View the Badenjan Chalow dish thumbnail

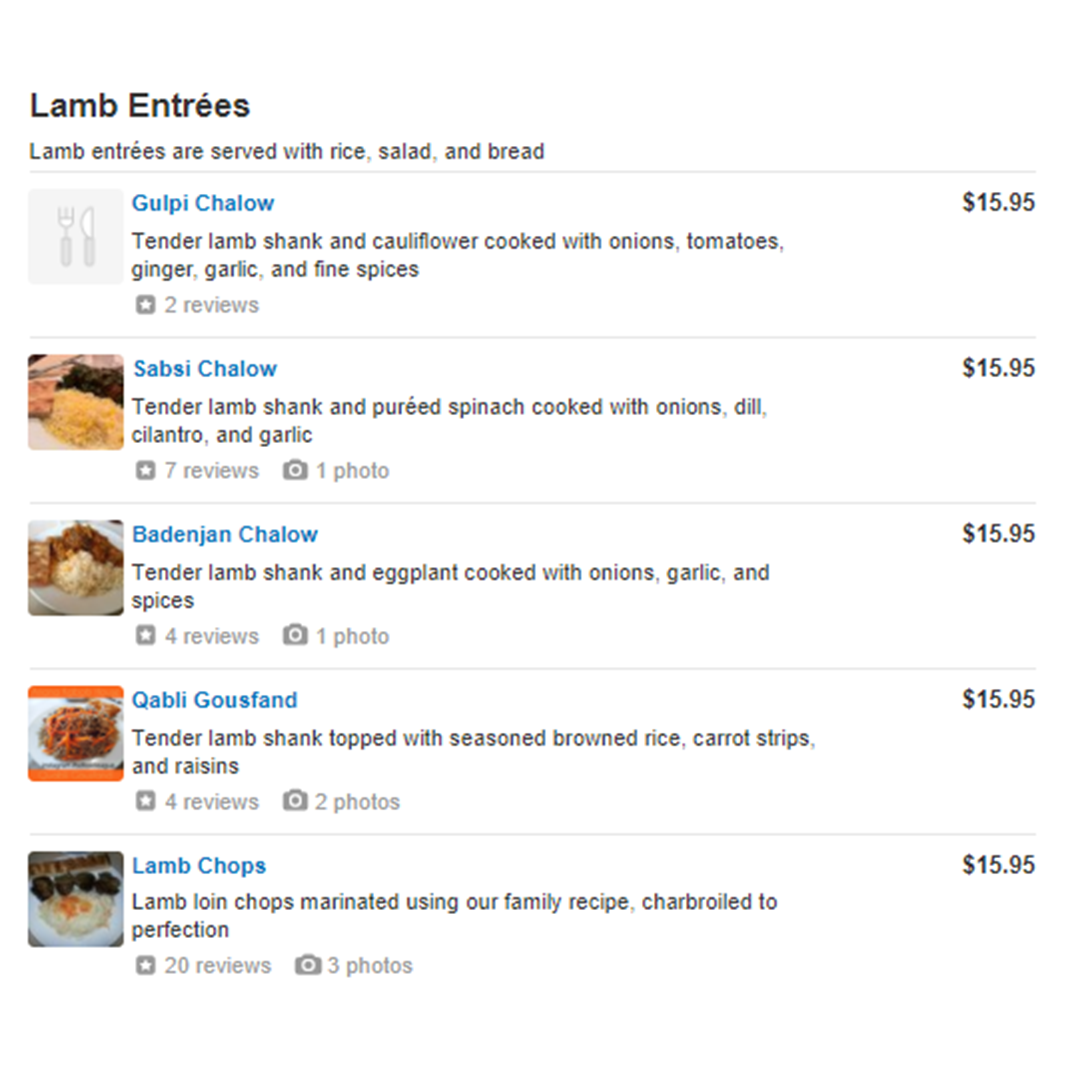[x=76, y=568]
